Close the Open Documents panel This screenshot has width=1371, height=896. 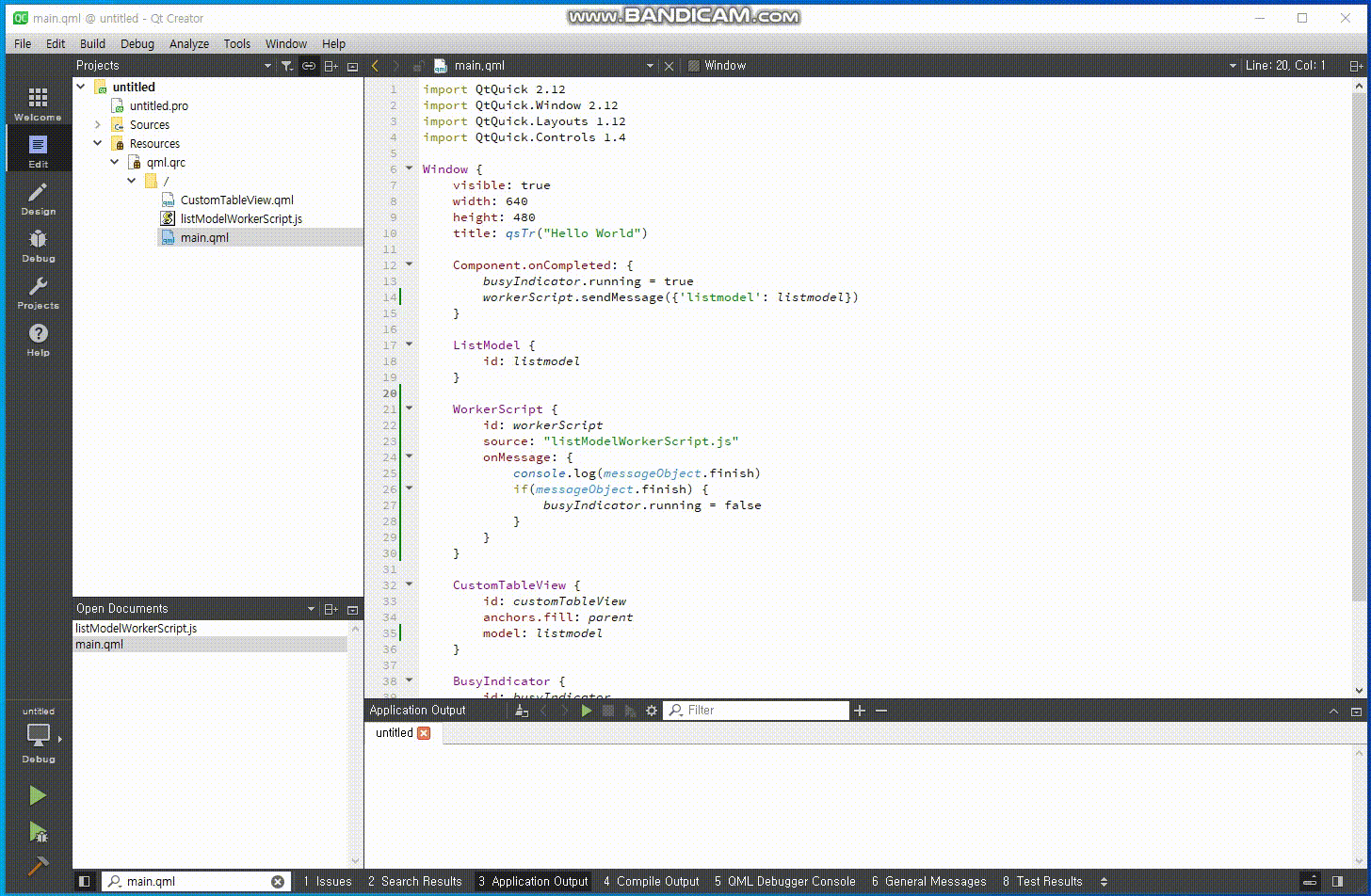click(353, 609)
